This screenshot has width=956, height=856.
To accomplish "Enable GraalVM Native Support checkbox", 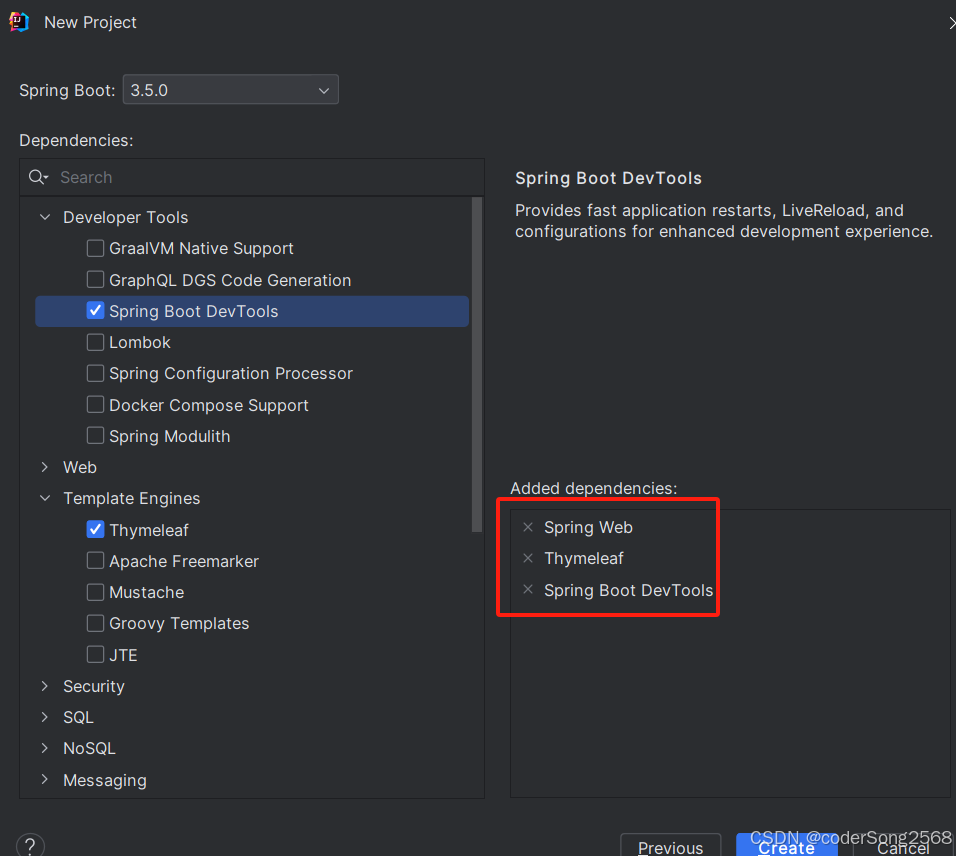I will pos(95,248).
